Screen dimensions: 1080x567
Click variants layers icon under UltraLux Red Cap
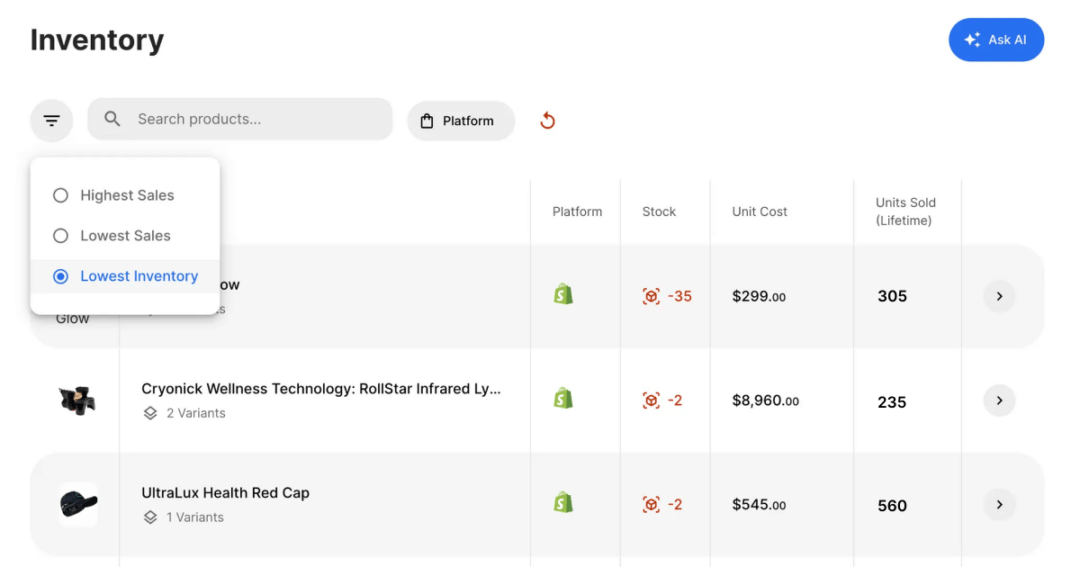click(150, 517)
